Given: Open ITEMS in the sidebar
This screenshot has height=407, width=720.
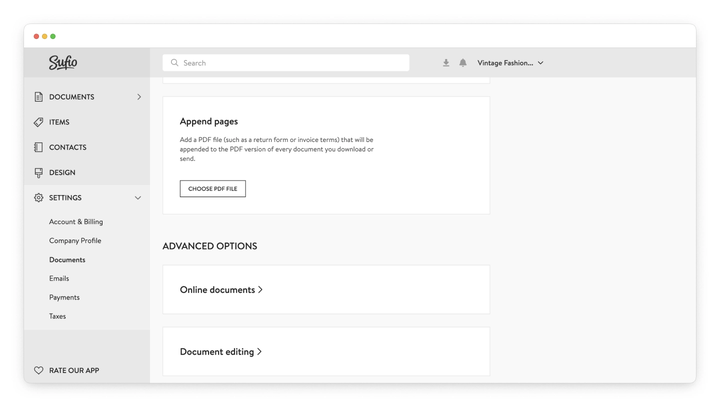Looking at the screenshot, I should 59,122.
